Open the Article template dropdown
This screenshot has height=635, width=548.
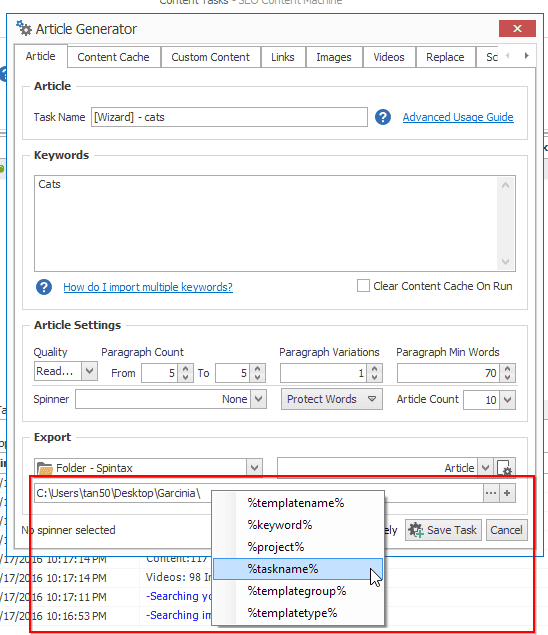485,468
